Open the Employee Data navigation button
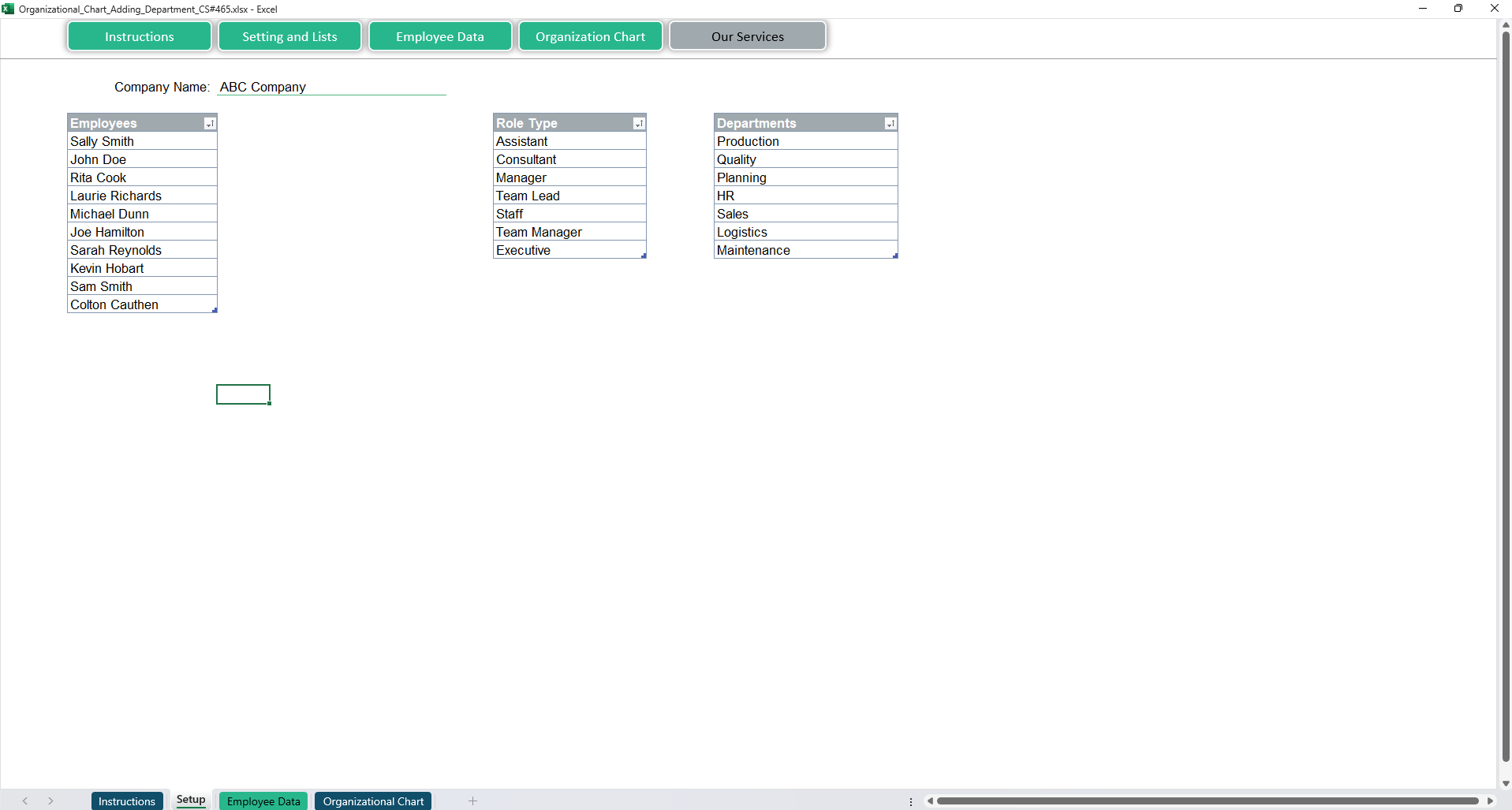This screenshot has height=810, width=1512. pos(440,36)
